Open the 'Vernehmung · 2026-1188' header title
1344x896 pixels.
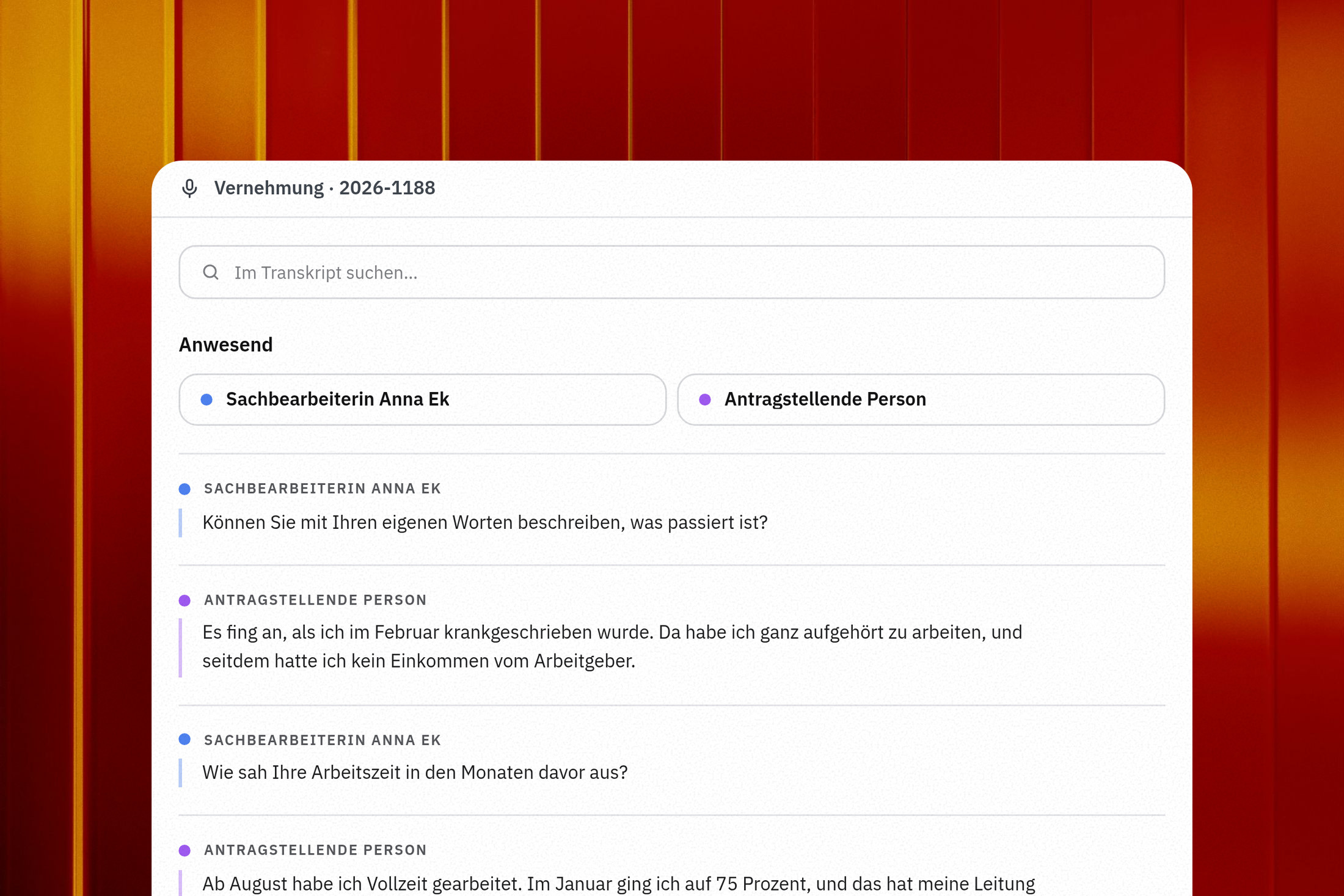(x=324, y=188)
